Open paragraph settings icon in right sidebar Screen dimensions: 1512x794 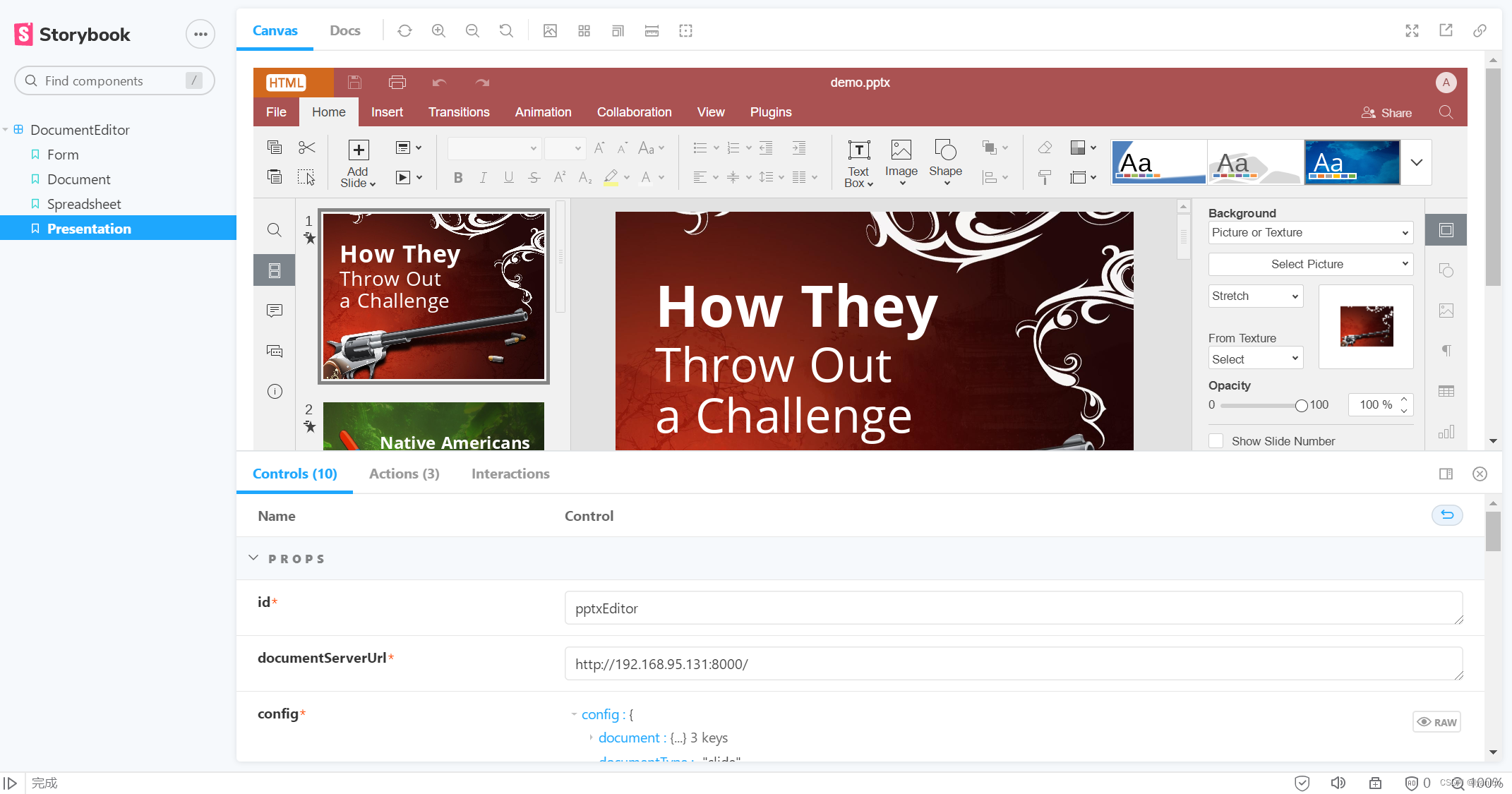1446,351
